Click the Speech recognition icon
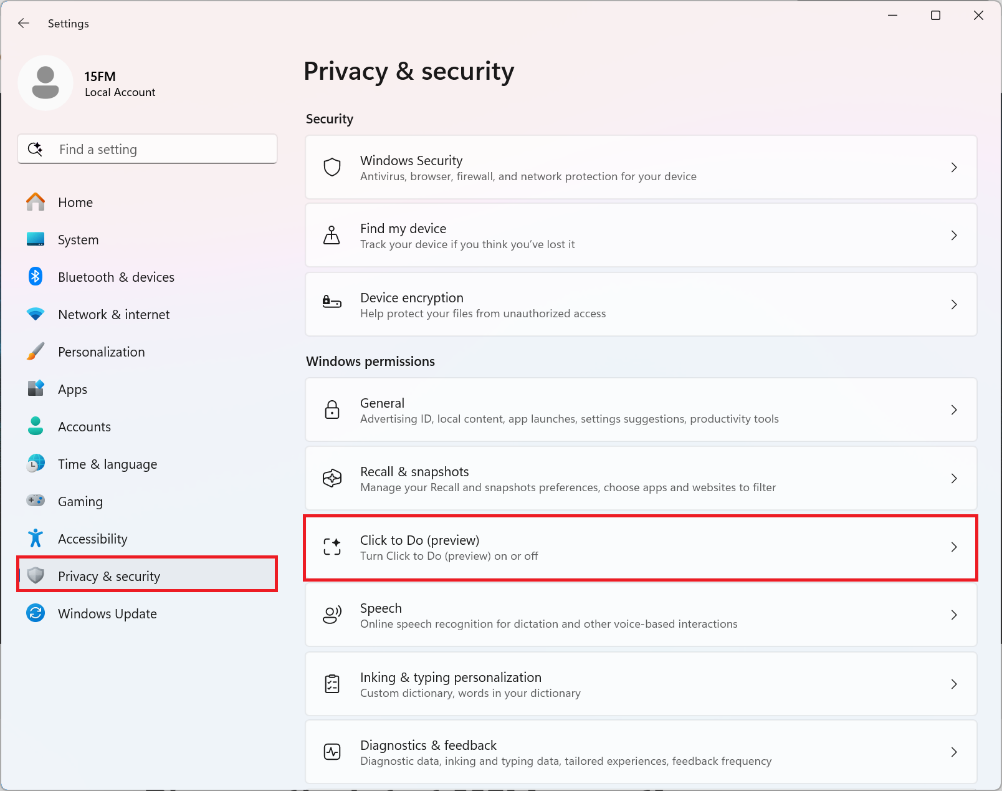 [332, 615]
